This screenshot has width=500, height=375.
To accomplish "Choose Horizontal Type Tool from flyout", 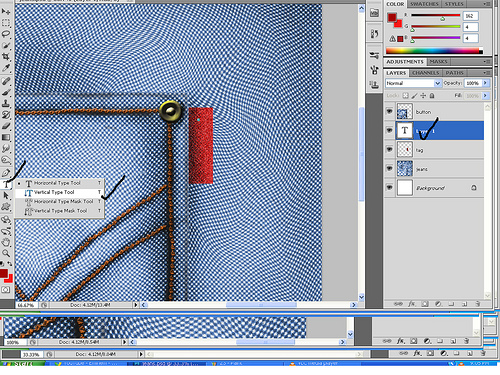I will tap(60, 183).
